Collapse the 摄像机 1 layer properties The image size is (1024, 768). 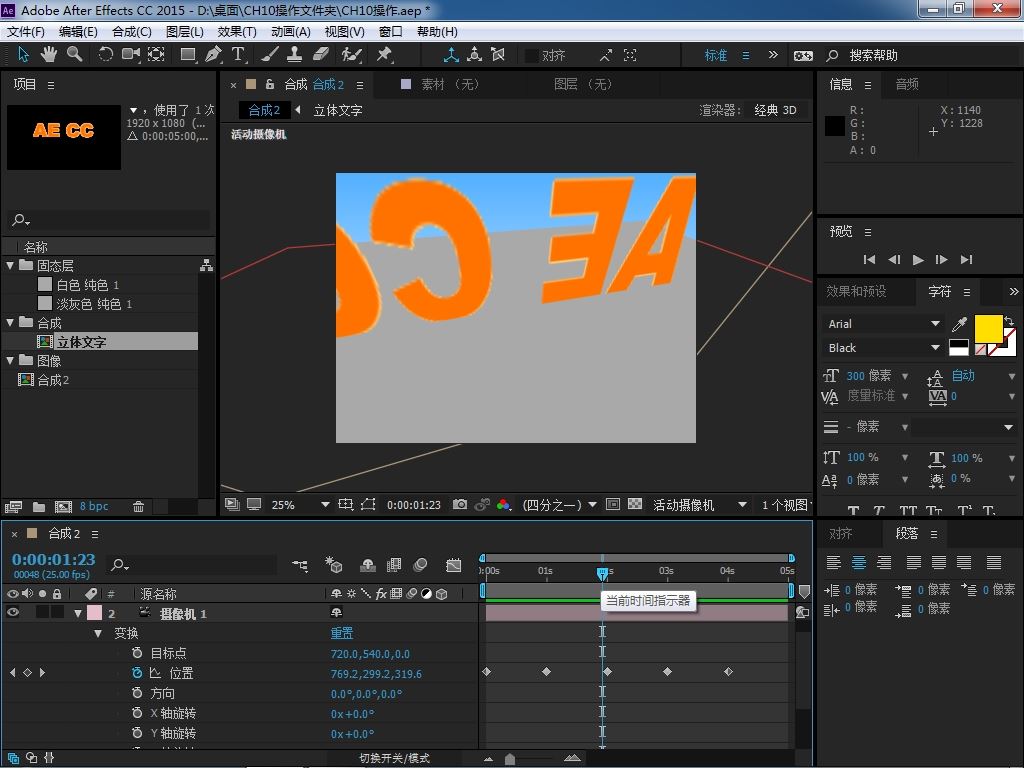[x=78, y=613]
